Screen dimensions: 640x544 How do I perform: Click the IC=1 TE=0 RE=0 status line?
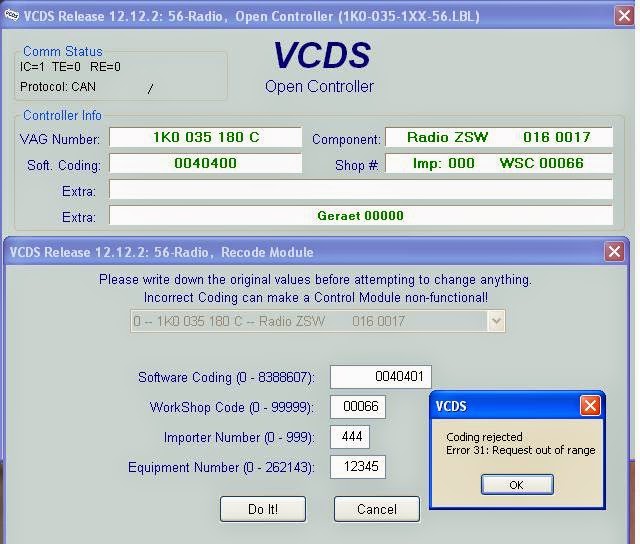(70, 67)
